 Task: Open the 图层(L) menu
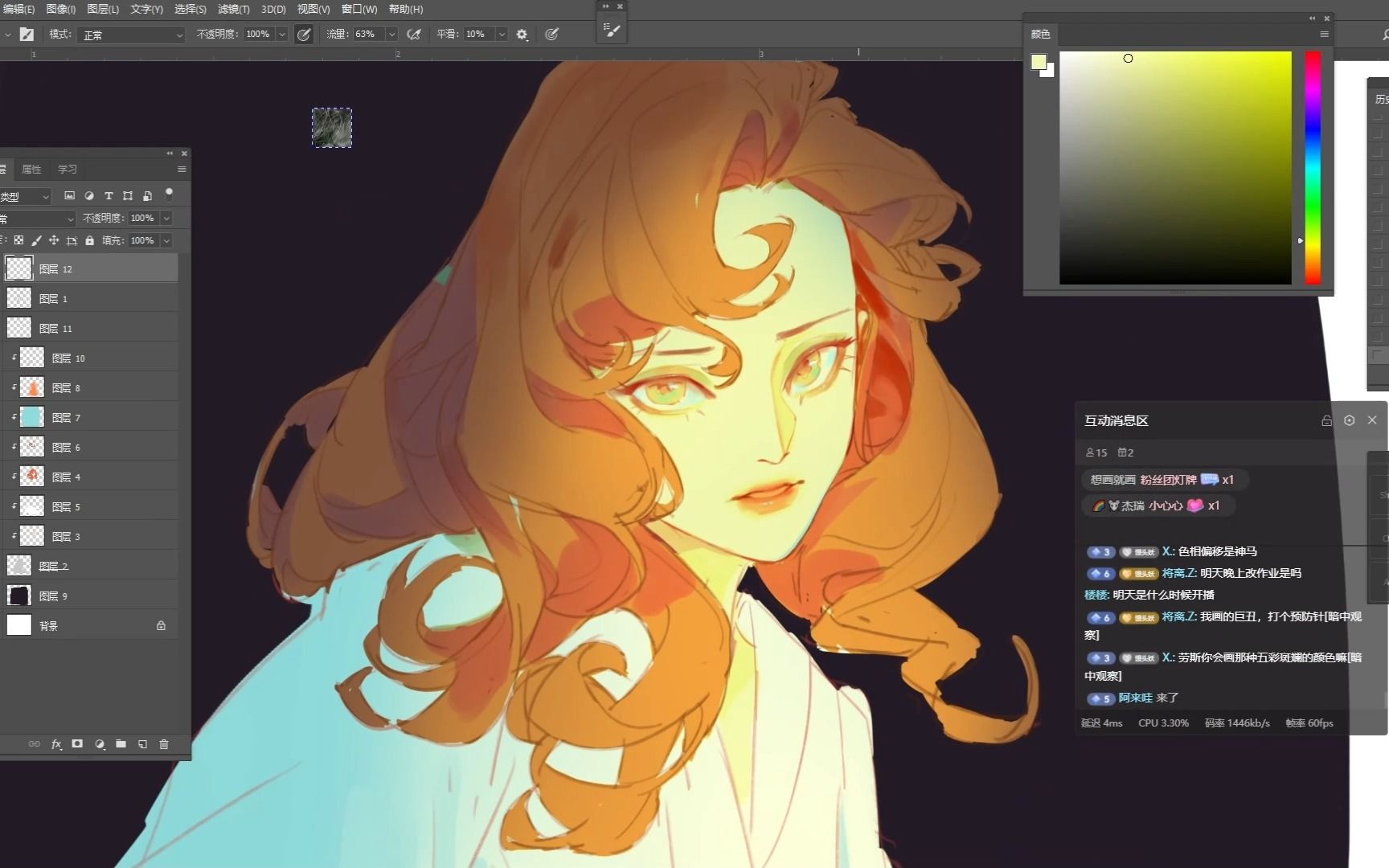[103, 9]
